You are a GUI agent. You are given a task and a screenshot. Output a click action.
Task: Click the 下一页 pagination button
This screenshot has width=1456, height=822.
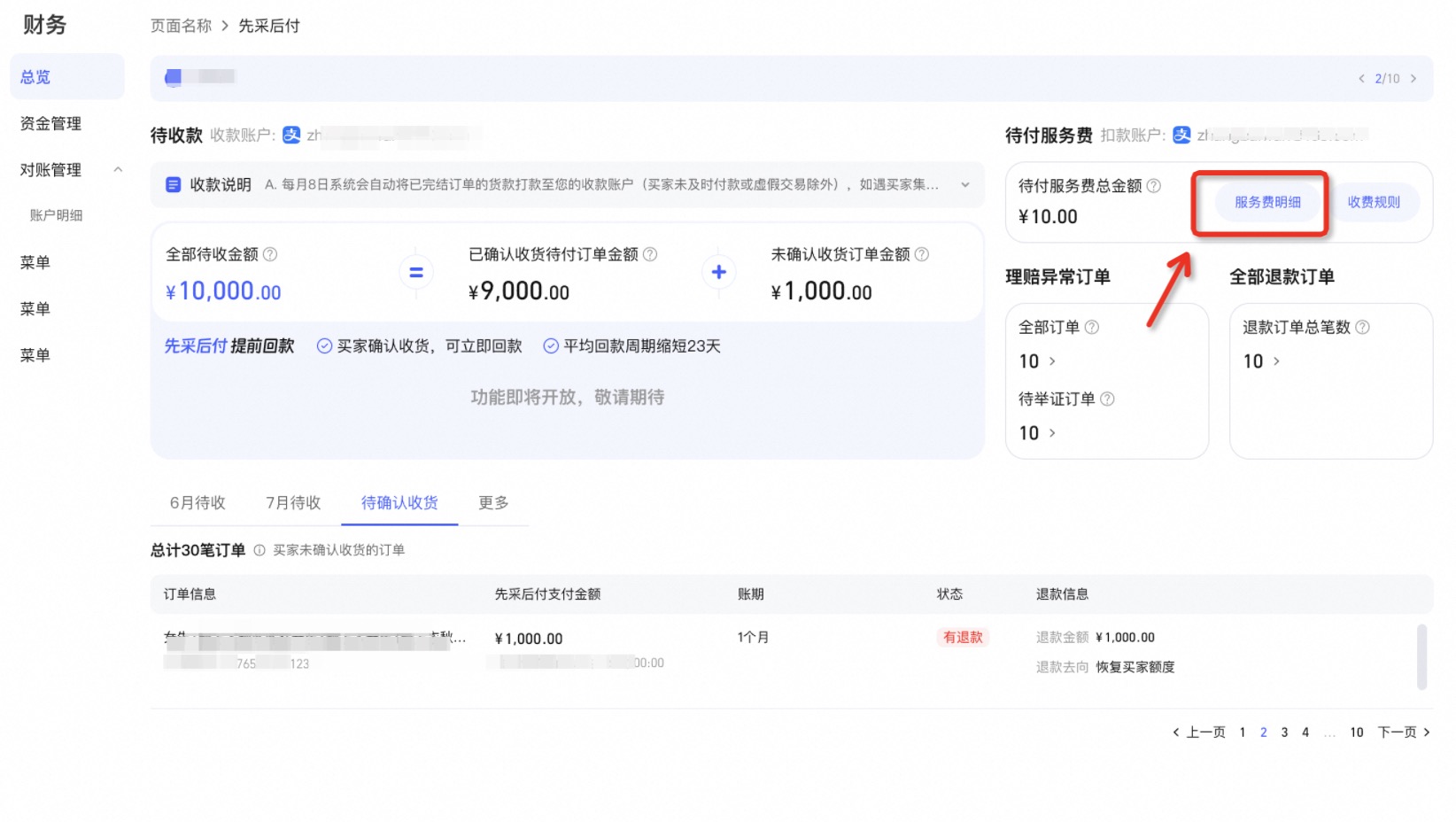tap(1404, 732)
